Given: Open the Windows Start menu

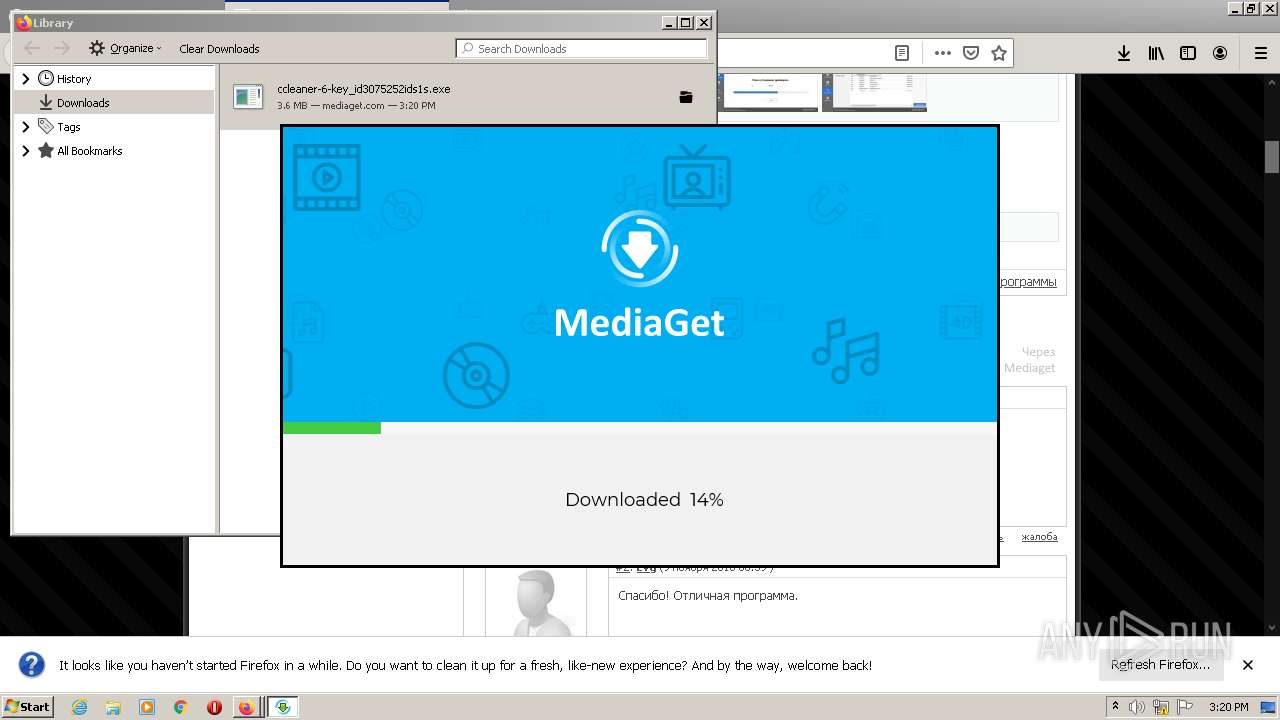Looking at the screenshot, I should 28,707.
